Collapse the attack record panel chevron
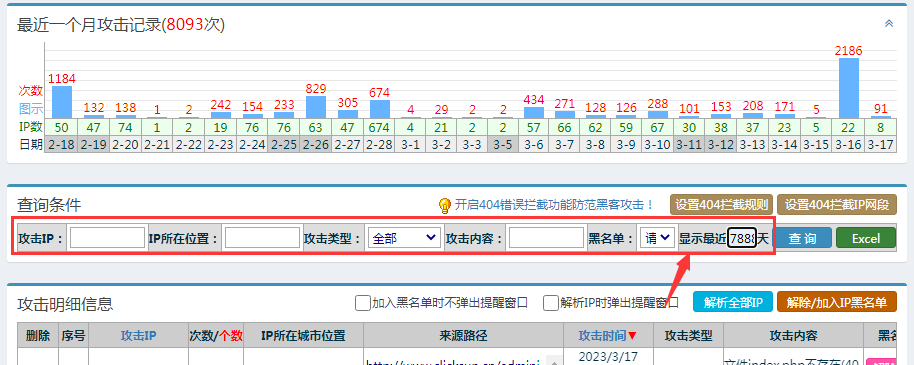This screenshot has height=365, width=914. pos(889,23)
